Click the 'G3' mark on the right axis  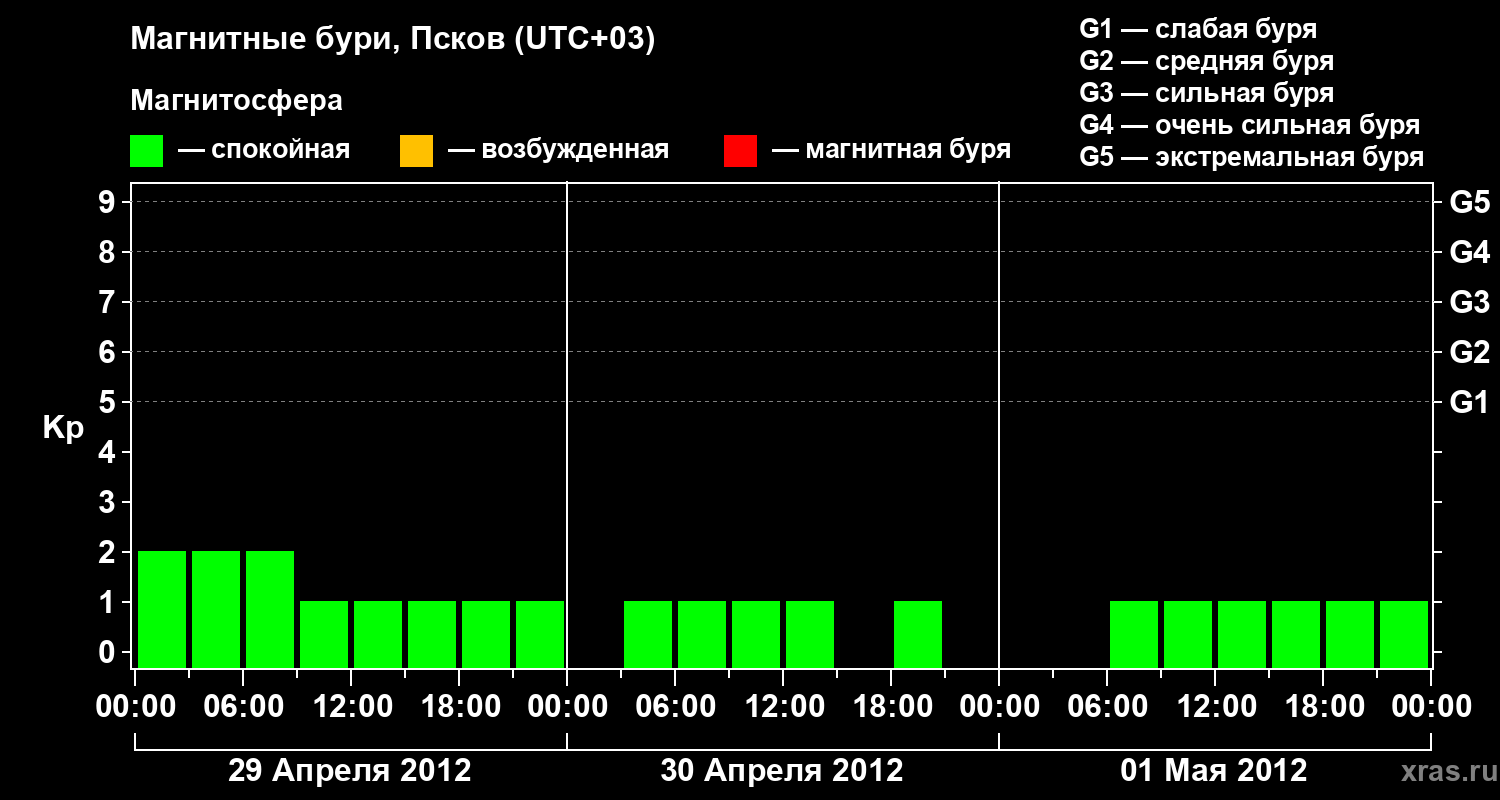[1470, 302]
